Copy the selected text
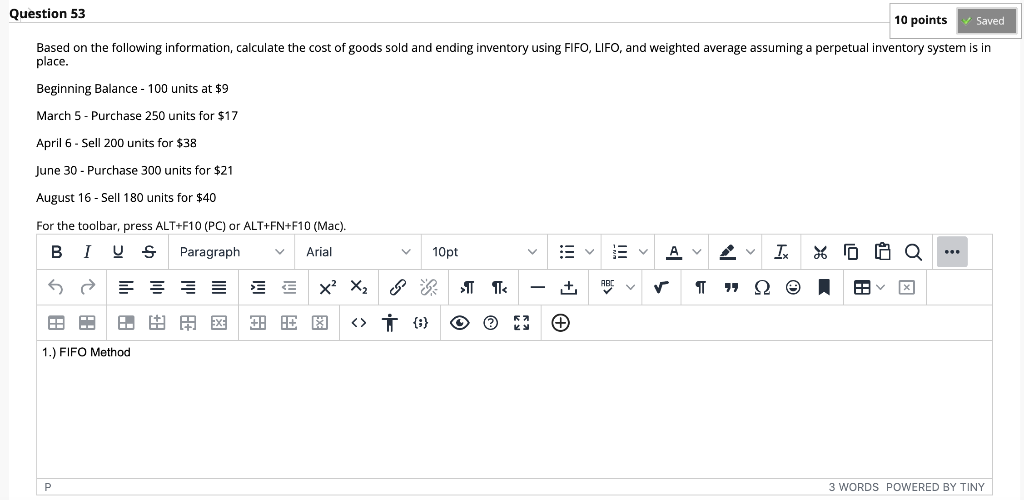Image resolution: width=1024 pixels, height=500 pixels. click(x=851, y=252)
